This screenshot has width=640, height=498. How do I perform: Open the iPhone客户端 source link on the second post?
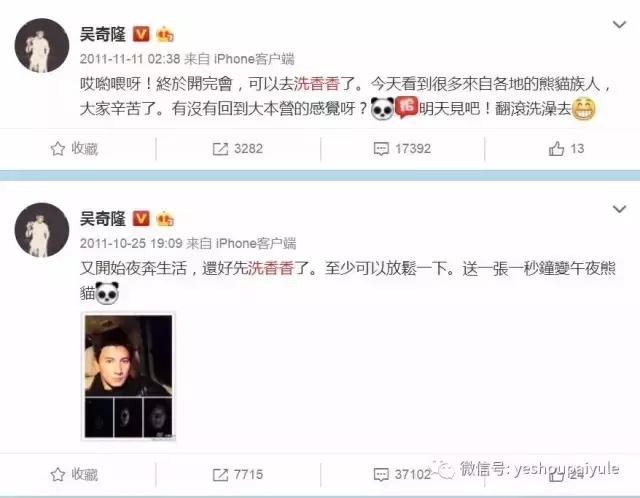click(256, 244)
